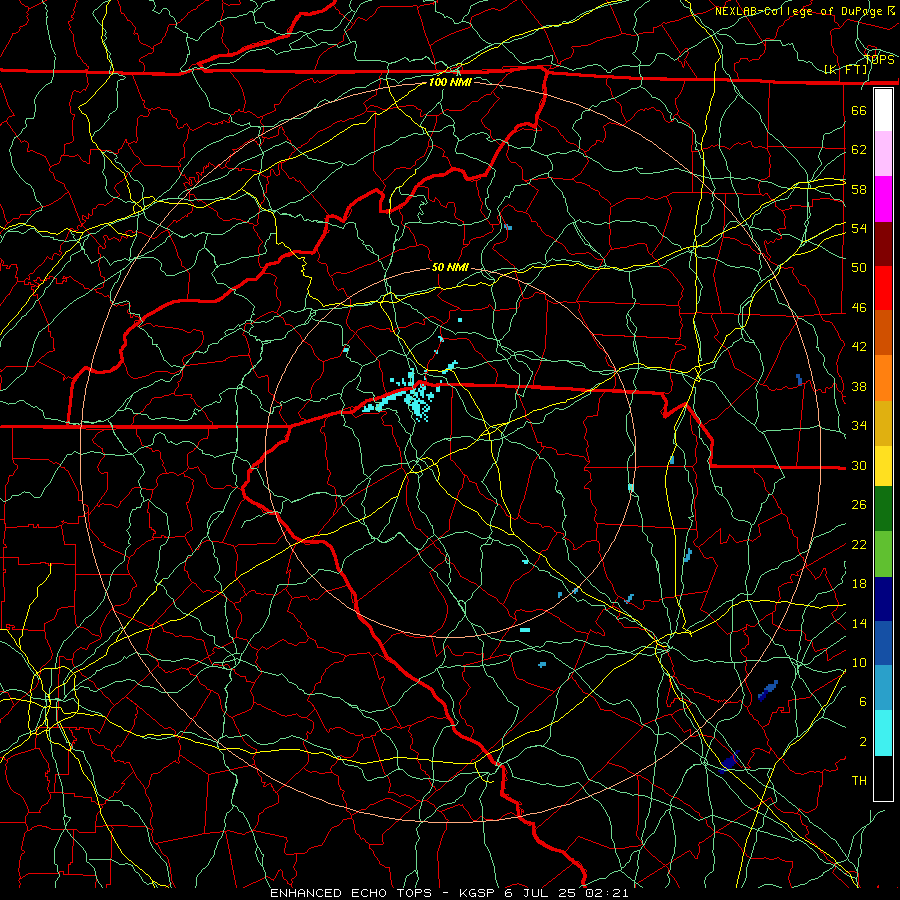
Task: Click the '50' legend value
Action: coord(859,267)
